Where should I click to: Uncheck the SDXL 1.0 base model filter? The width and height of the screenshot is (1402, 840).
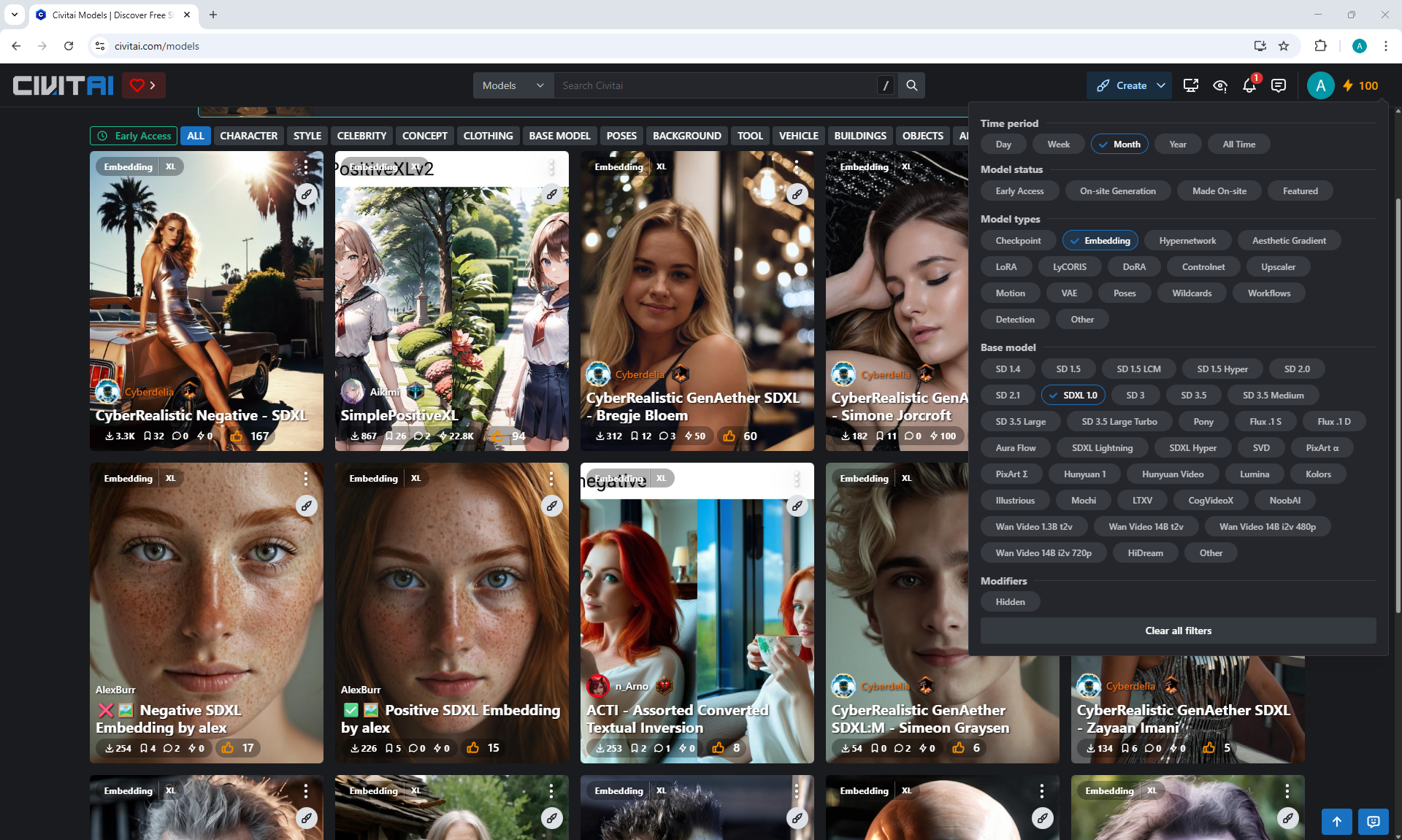tap(1073, 396)
